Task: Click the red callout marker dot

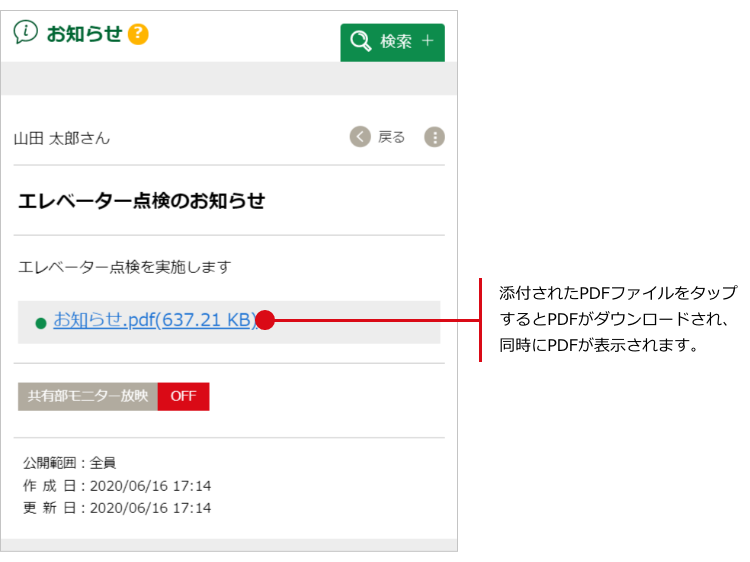Action: point(266,321)
